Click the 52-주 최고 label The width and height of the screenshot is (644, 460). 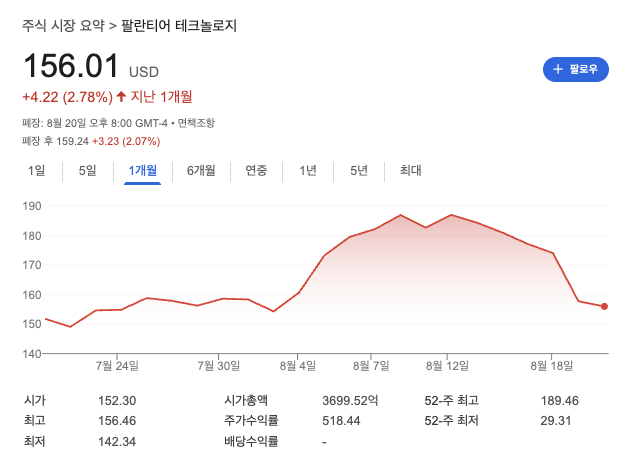(451, 400)
